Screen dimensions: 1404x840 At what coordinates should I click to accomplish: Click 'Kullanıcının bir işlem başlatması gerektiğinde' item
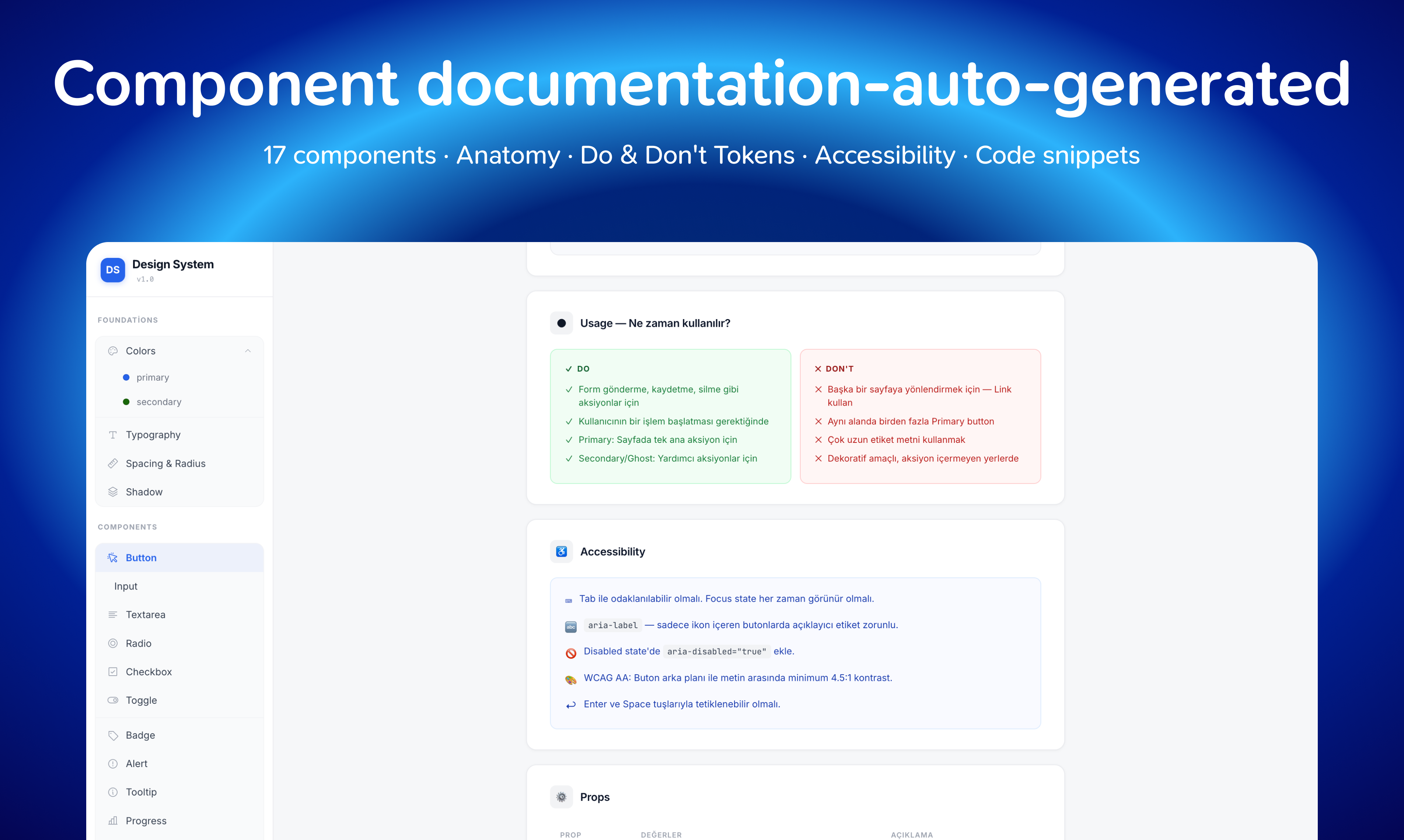click(x=674, y=422)
